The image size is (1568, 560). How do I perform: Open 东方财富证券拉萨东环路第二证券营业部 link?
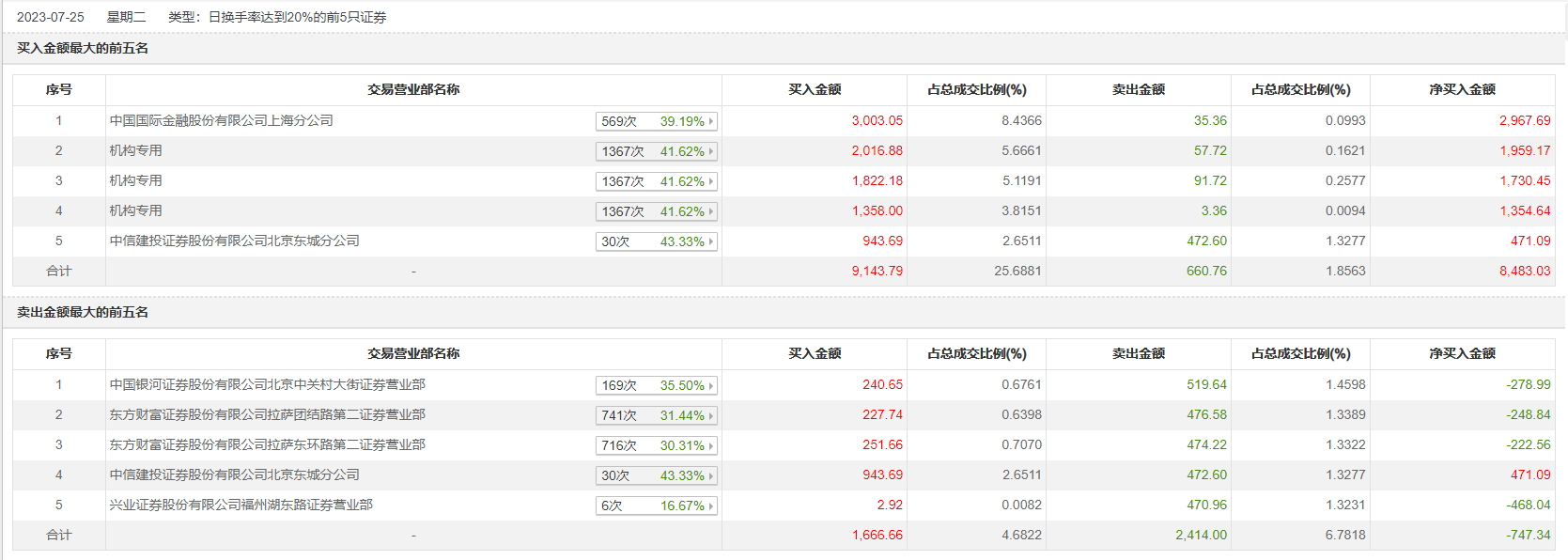pyautogui.click(x=268, y=444)
